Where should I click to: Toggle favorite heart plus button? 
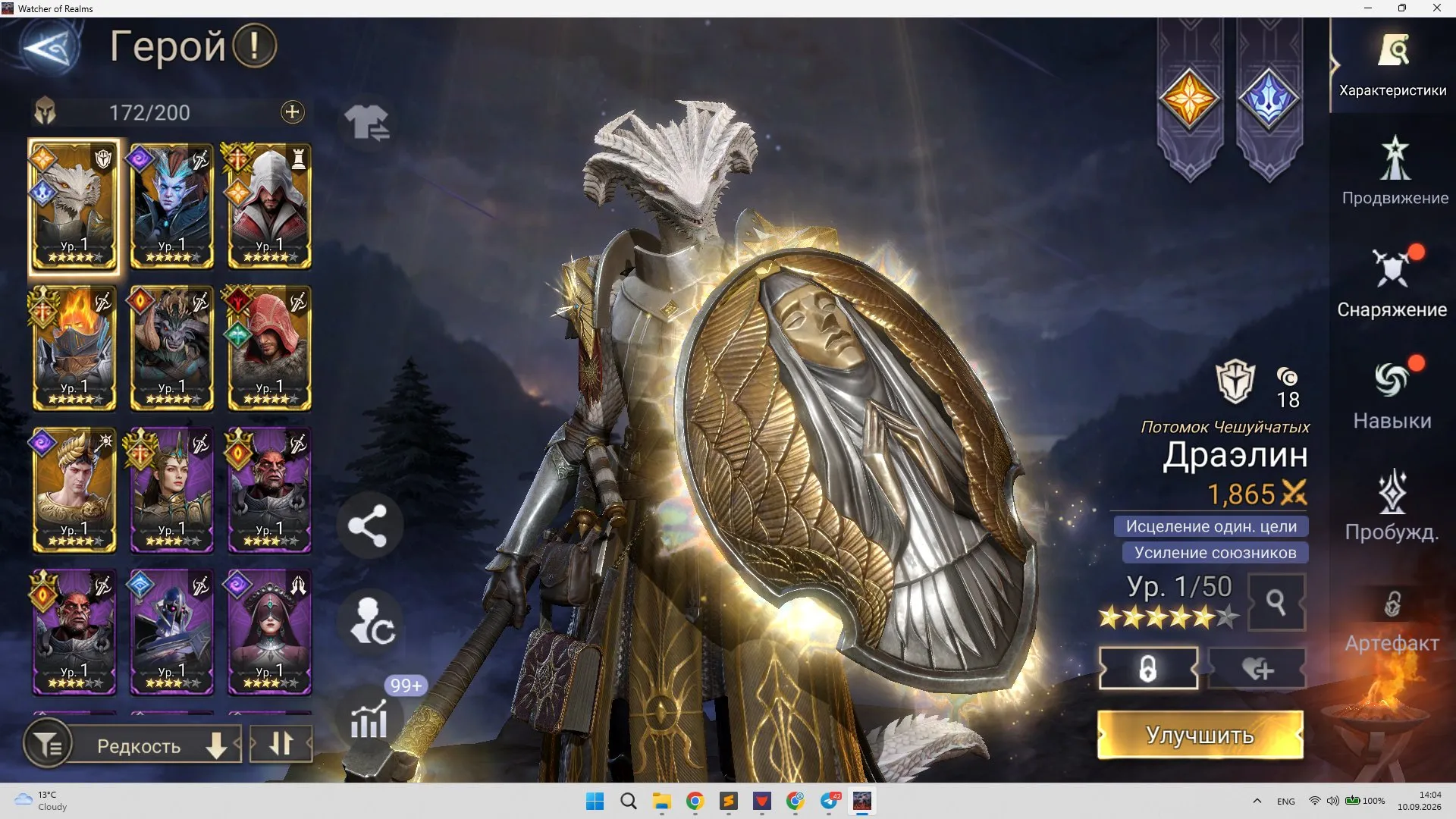[x=1257, y=669]
